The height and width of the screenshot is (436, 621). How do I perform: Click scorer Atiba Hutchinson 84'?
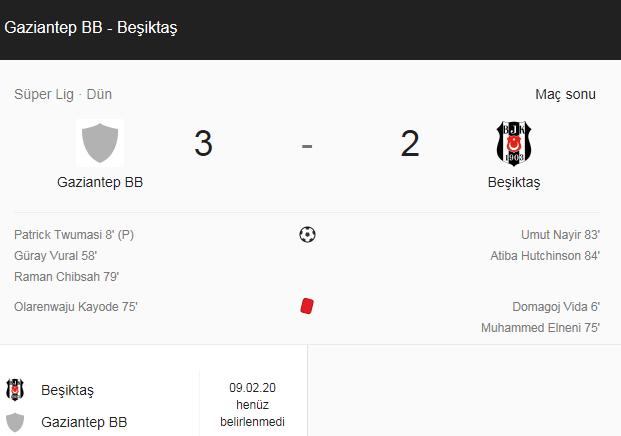tap(545, 256)
